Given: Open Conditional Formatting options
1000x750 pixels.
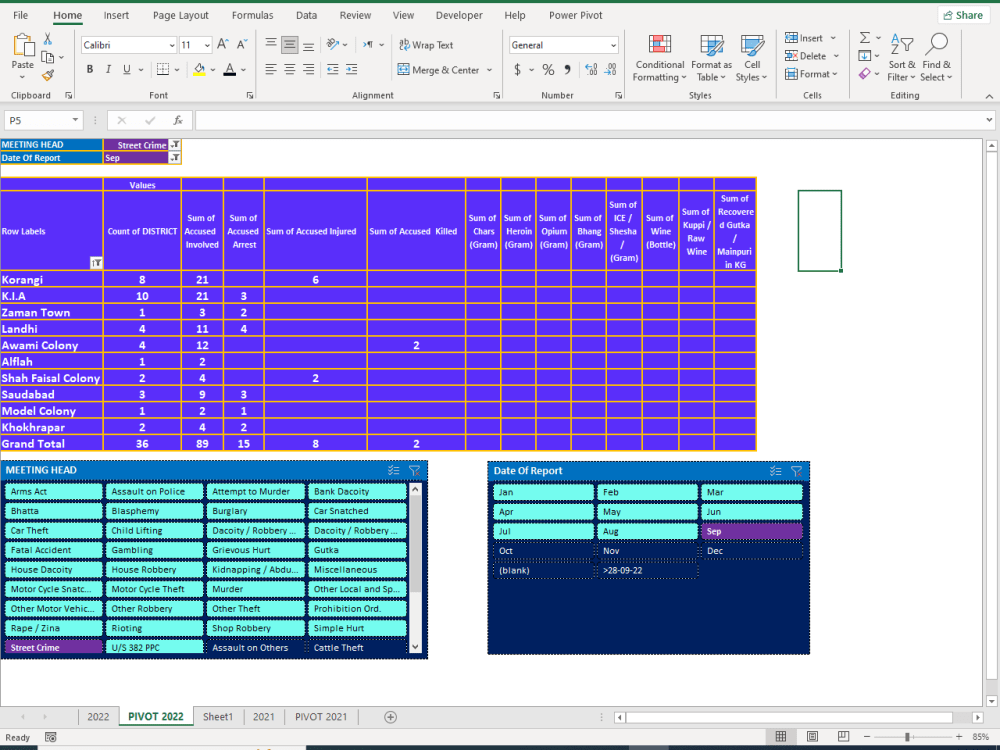Looking at the screenshot, I should coord(659,58).
